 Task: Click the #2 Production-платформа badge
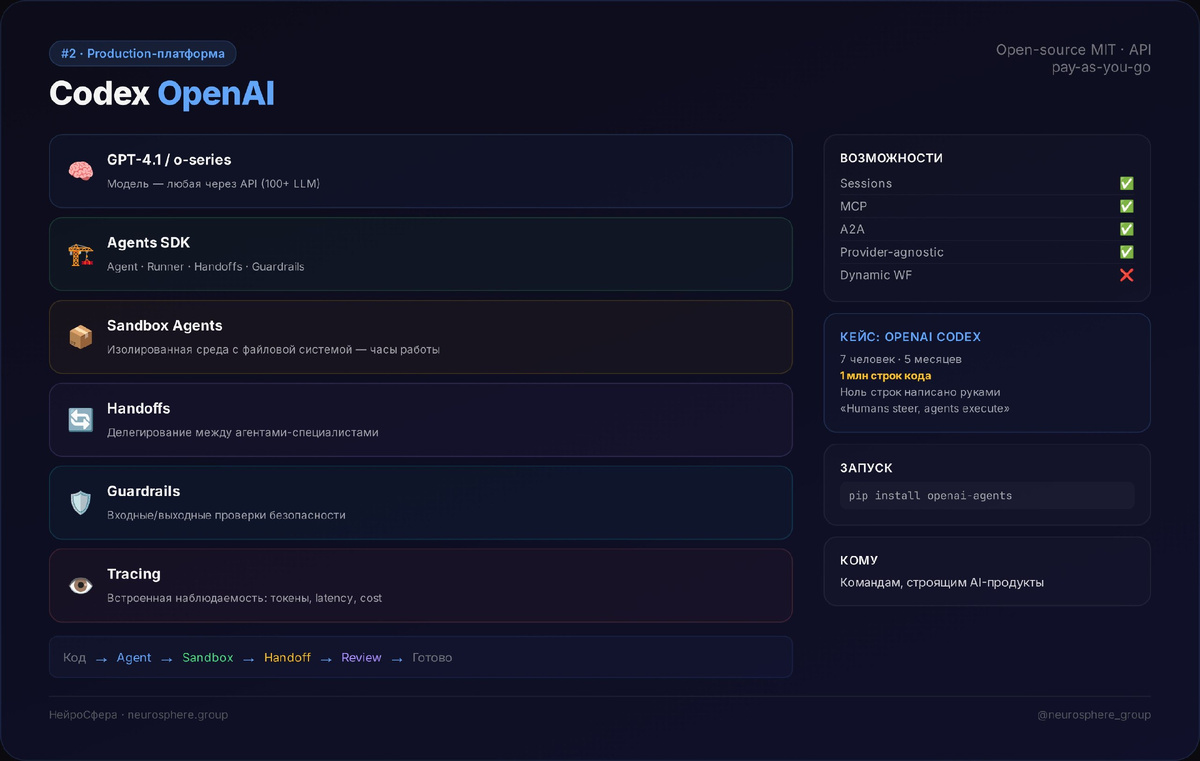(143, 54)
